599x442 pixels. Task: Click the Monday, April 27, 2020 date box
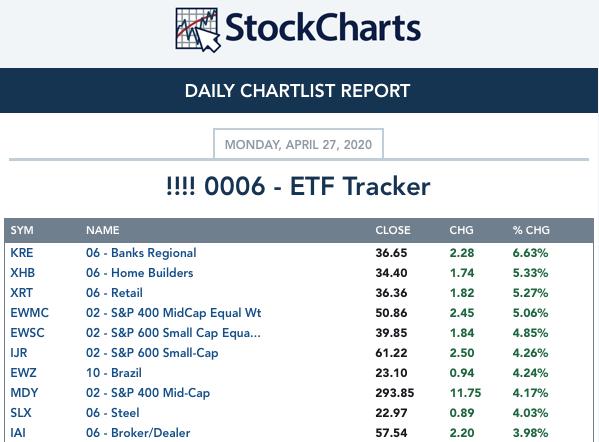click(298, 144)
